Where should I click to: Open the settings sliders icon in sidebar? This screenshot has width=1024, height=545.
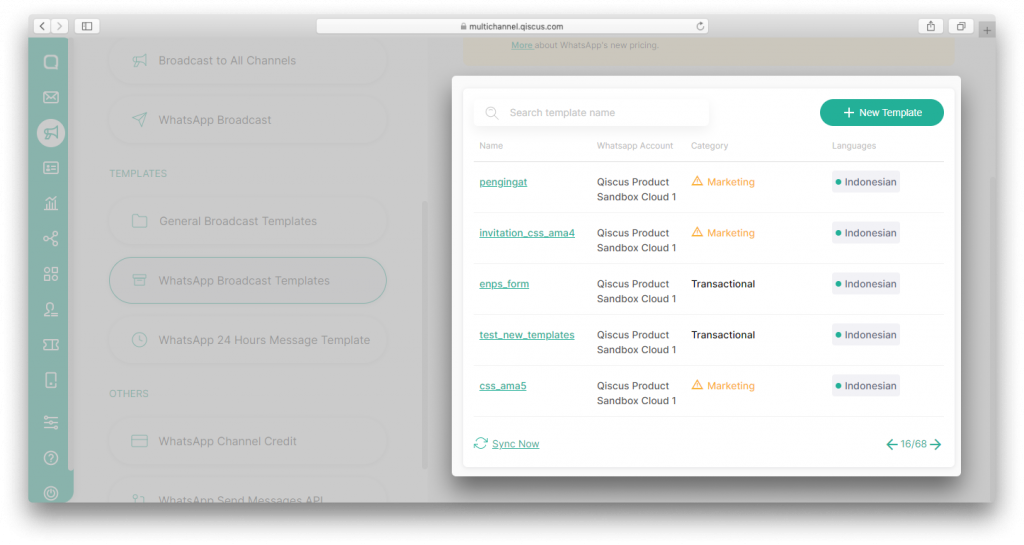coord(51,423)
